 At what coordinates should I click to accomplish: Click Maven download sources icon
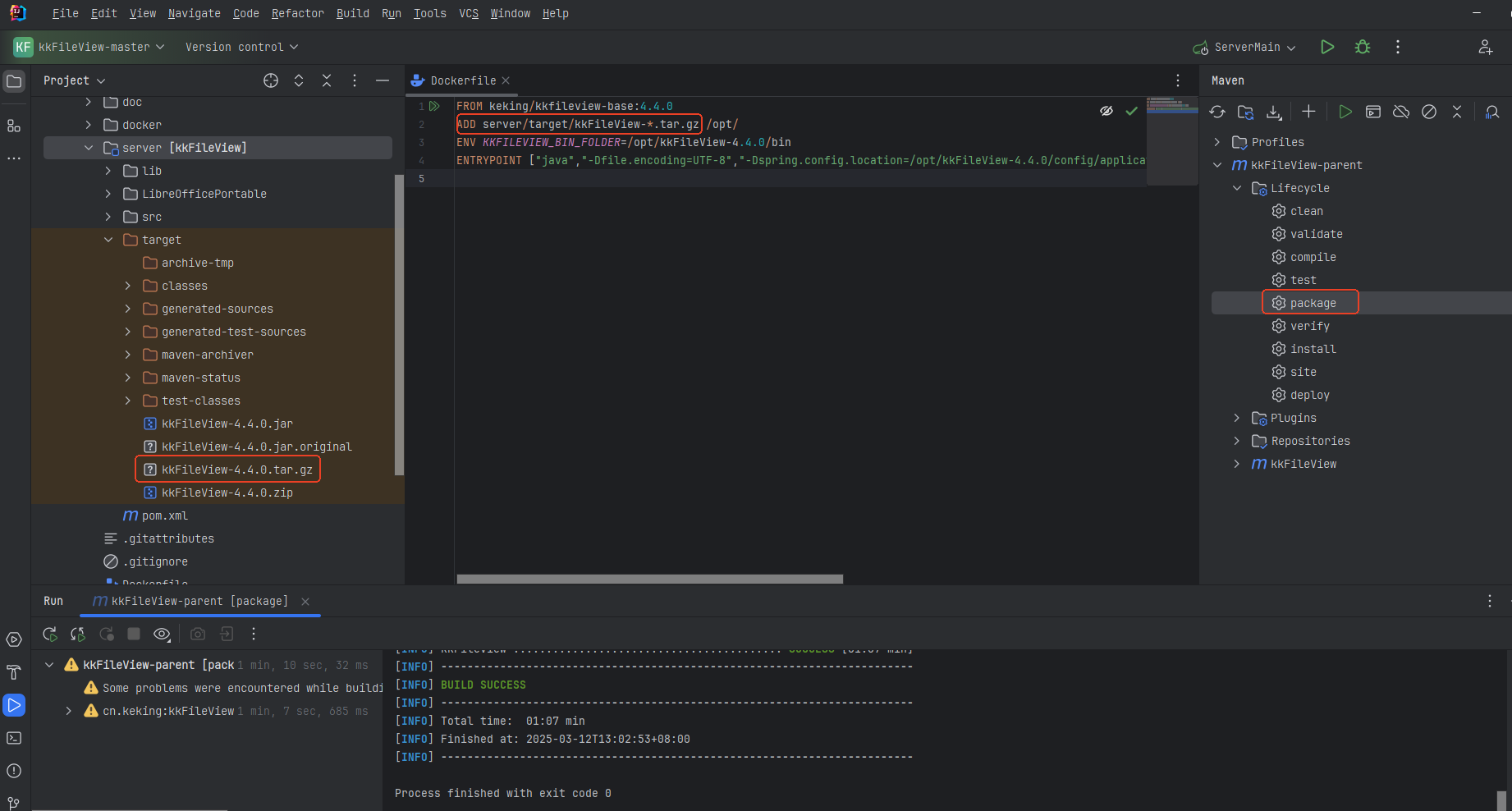point(1274,112)
